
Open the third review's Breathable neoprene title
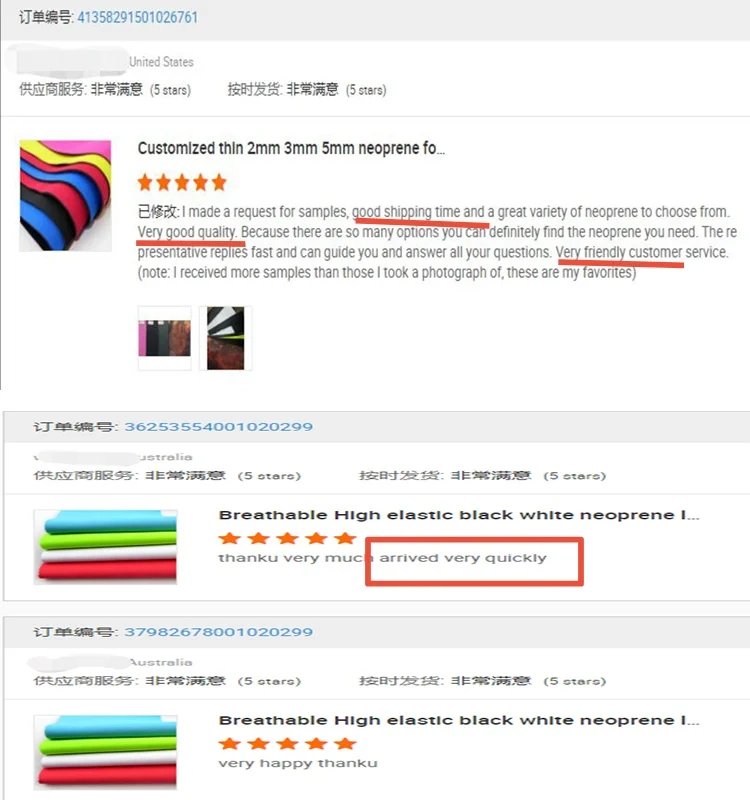(459, 720)
